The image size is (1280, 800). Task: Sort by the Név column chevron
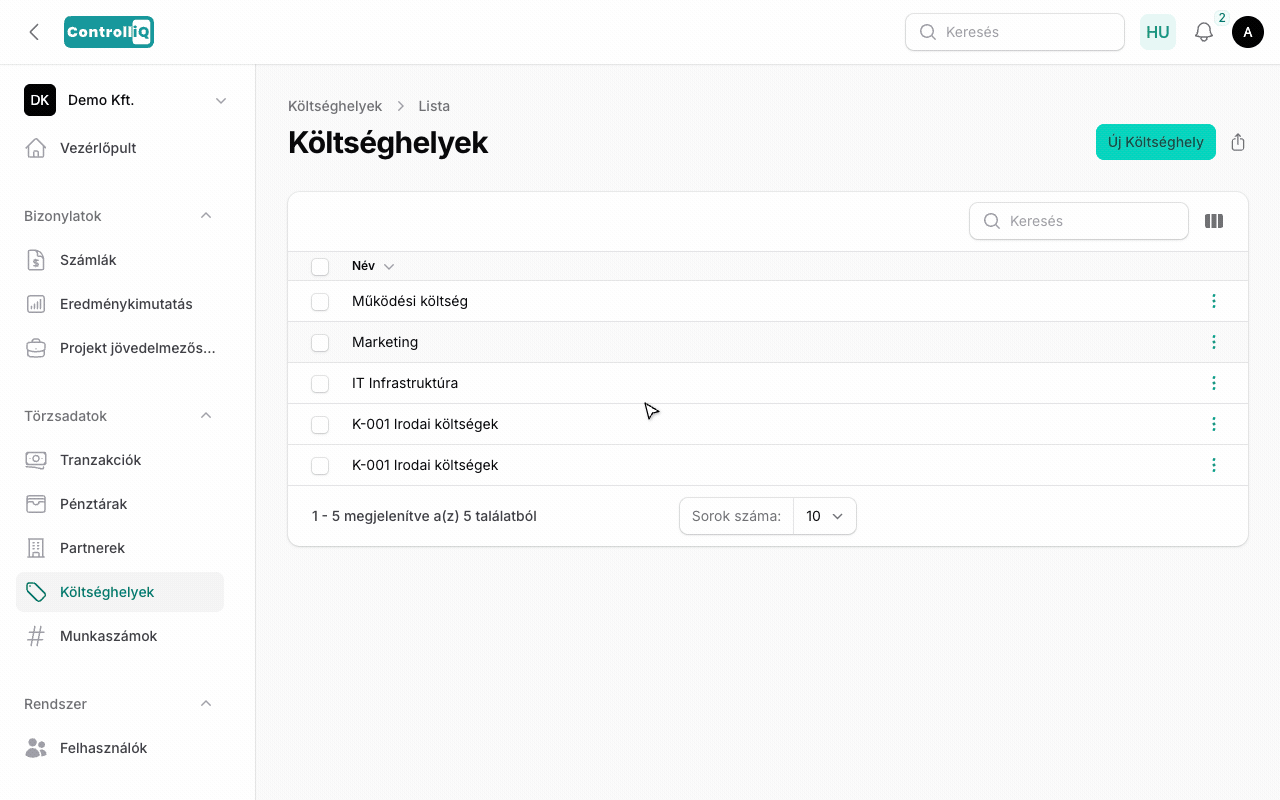389,267
